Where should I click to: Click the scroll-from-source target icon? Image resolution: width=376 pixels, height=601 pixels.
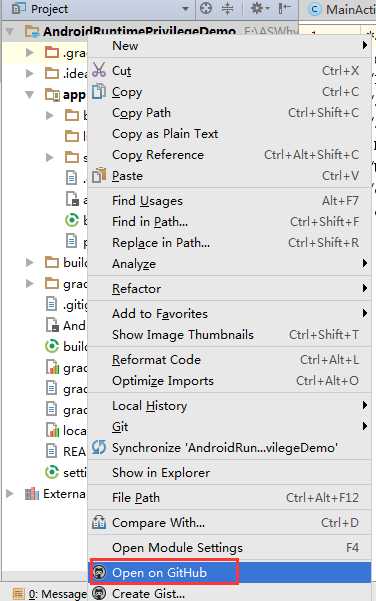click(206, 8)
